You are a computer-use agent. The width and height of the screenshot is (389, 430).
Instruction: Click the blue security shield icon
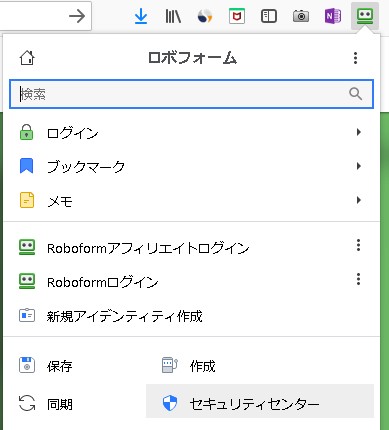170,403
